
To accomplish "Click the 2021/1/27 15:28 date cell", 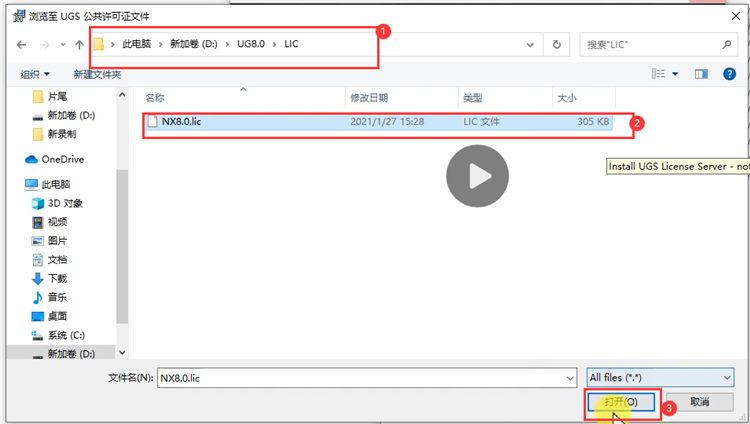I will pos(387,122).
